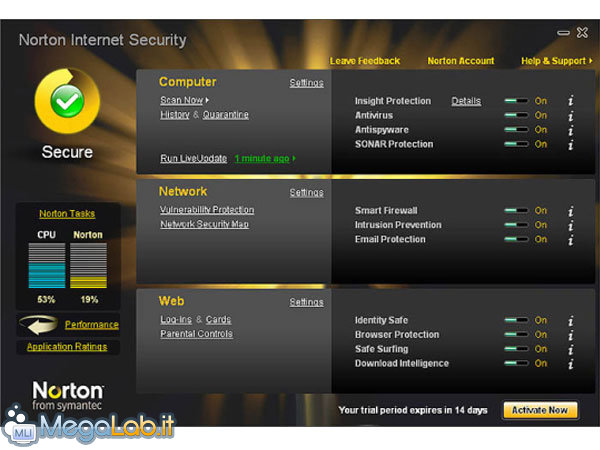Click the Network section heading
600x450 pixels.
183,191
